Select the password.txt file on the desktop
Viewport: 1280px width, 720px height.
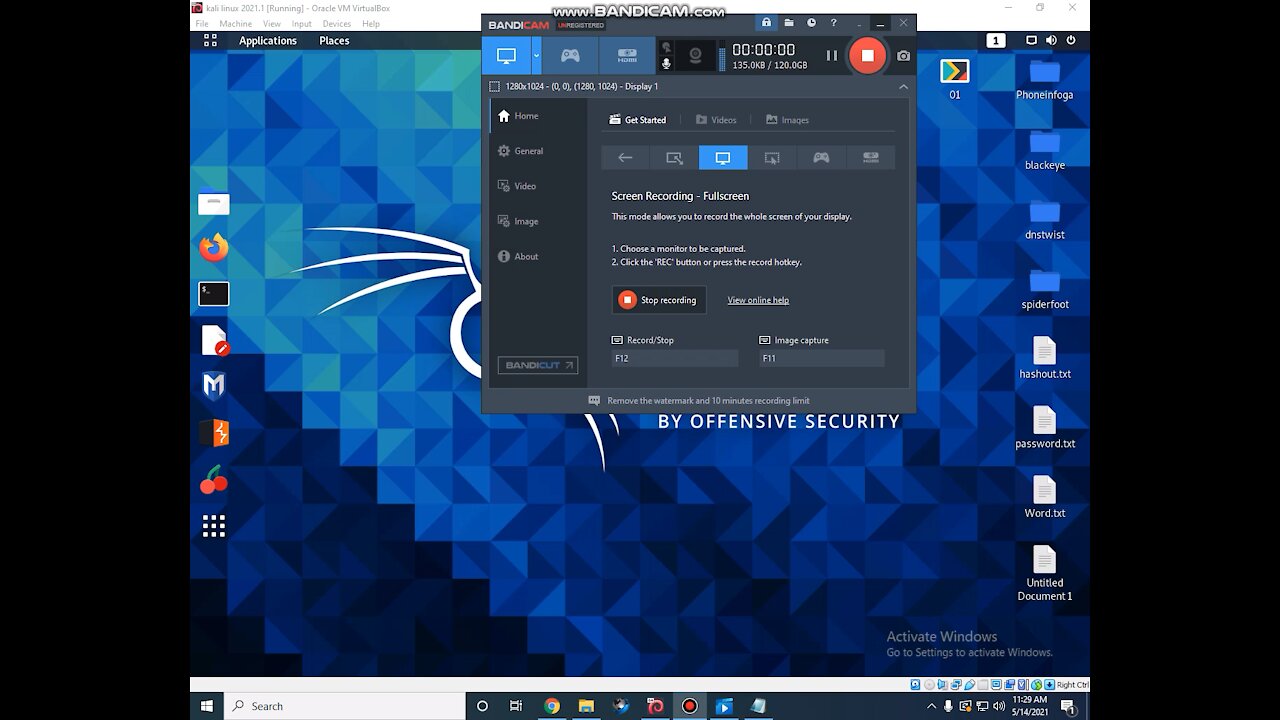[1044, 428]
